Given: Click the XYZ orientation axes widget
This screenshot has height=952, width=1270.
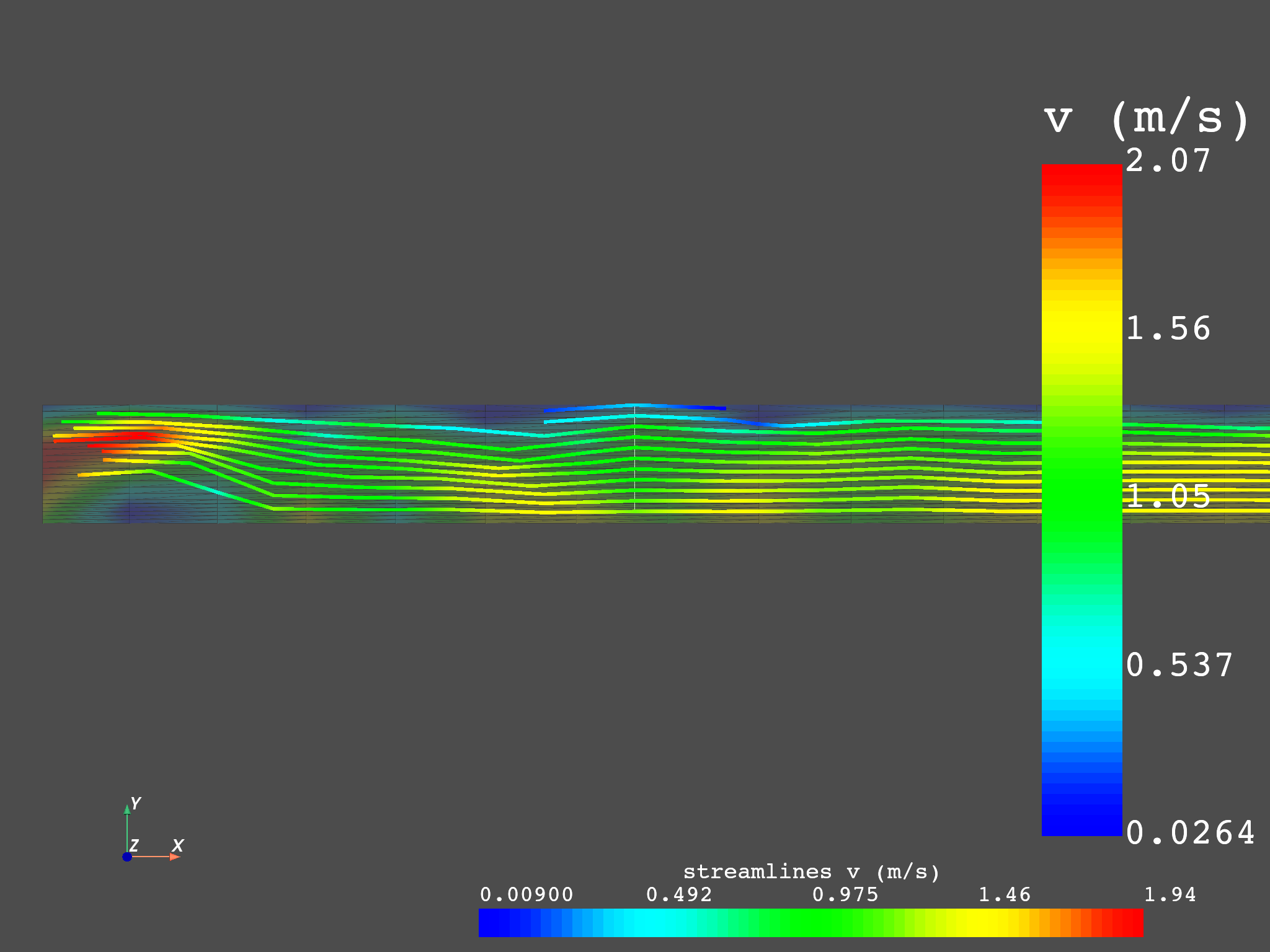Looking at the screenshot, I should (153, 830).
